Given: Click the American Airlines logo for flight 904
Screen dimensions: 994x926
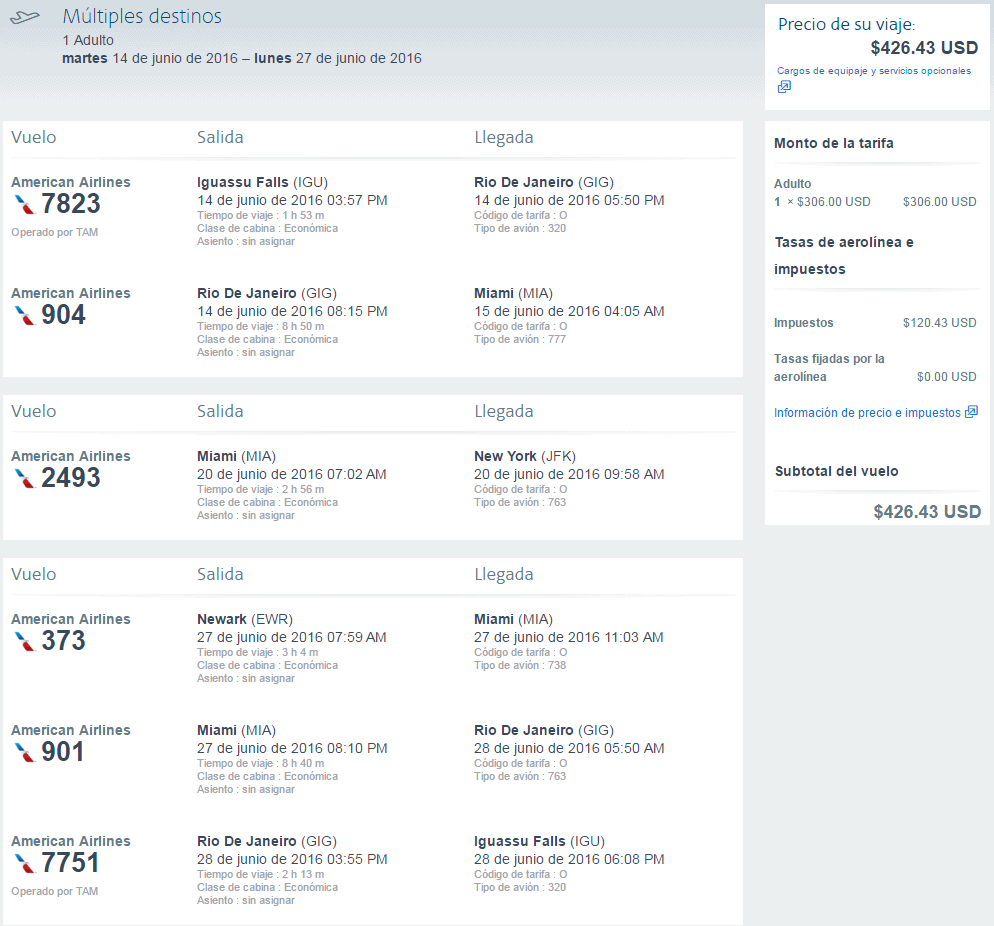Looking at the screenshot, I should point(25,316).
